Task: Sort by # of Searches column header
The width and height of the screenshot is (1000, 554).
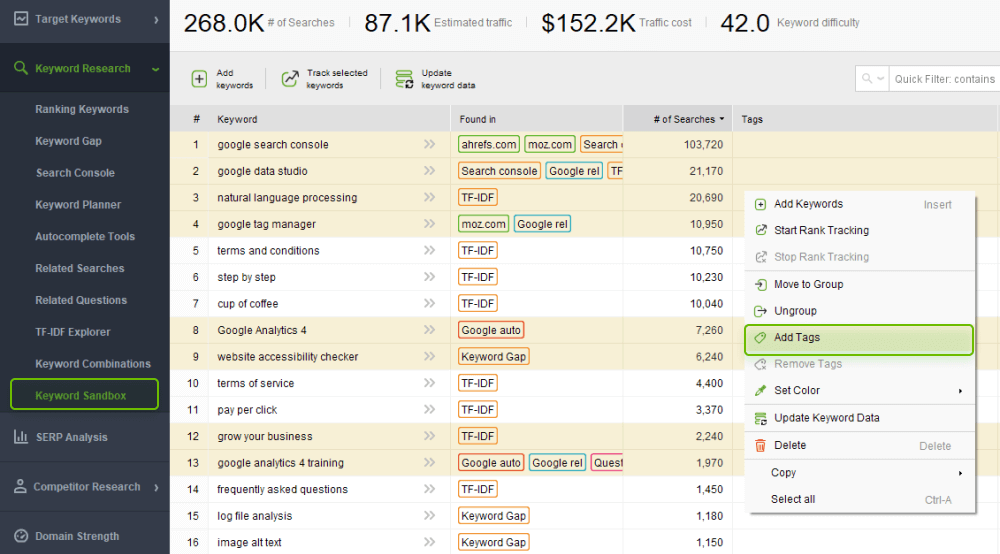Action: [684, 119]
